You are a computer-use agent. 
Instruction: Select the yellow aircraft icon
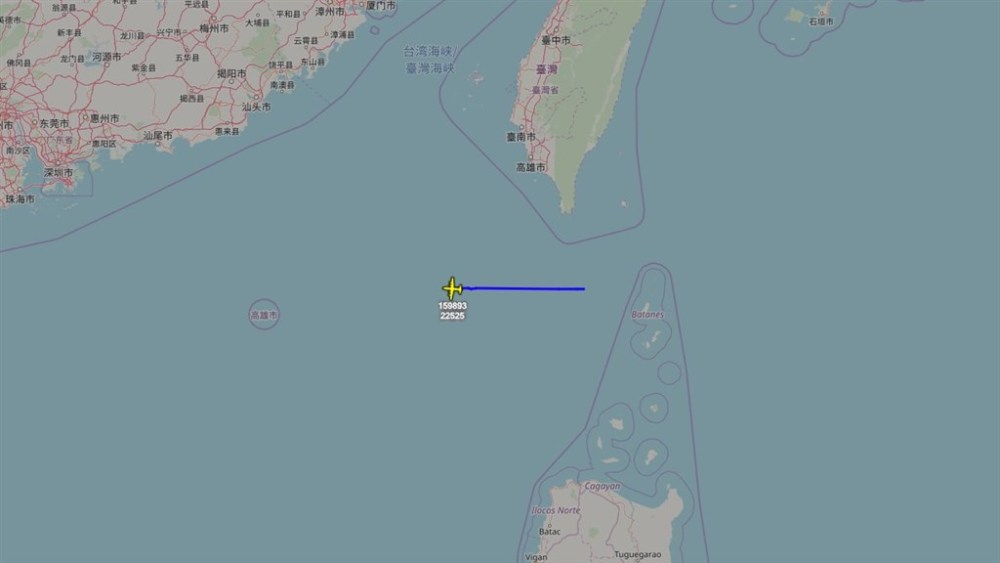click(x=452, y=289)
